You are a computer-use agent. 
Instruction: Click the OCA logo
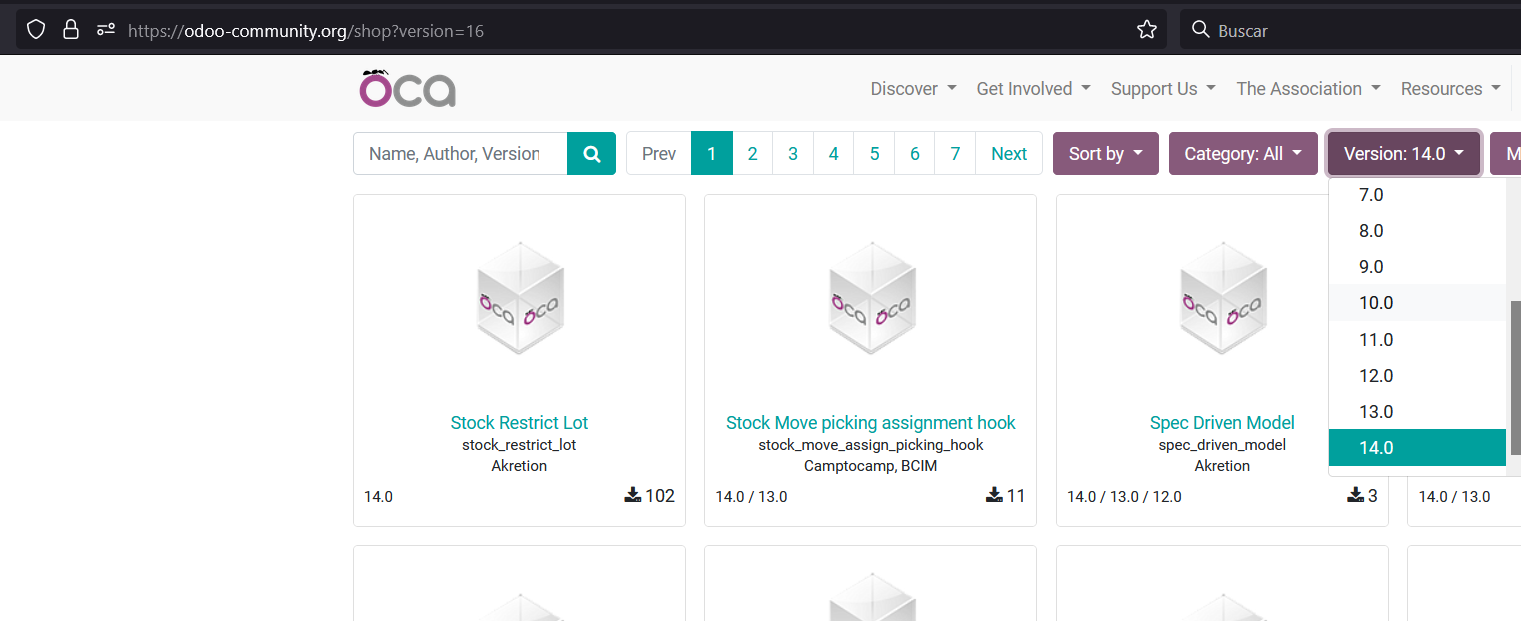[408, 88]
